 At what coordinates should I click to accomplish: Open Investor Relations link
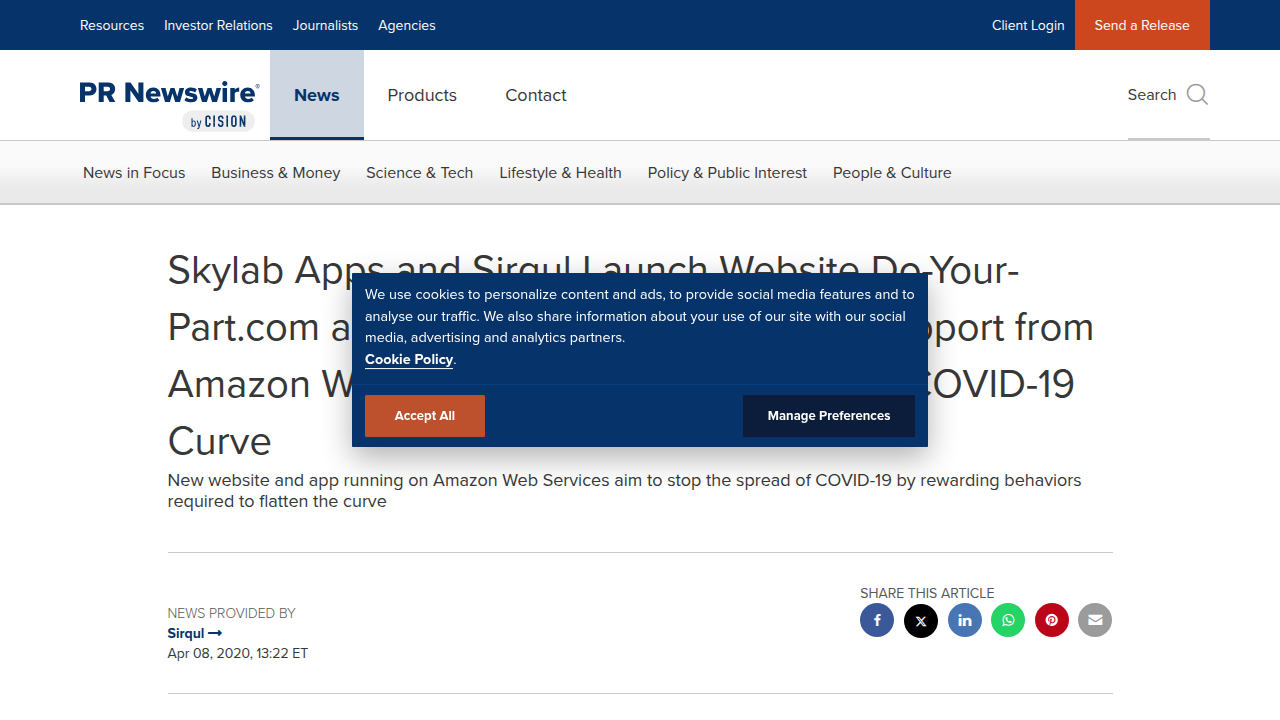[x=218, y=25]
